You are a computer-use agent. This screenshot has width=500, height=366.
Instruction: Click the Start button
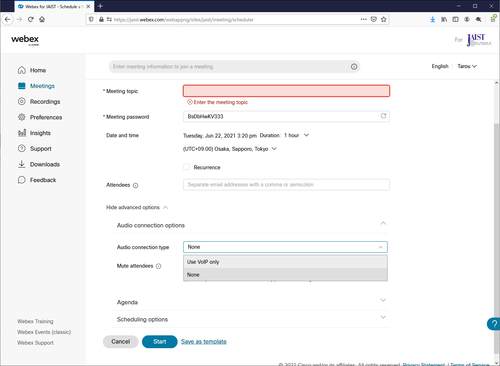point(160,341)
